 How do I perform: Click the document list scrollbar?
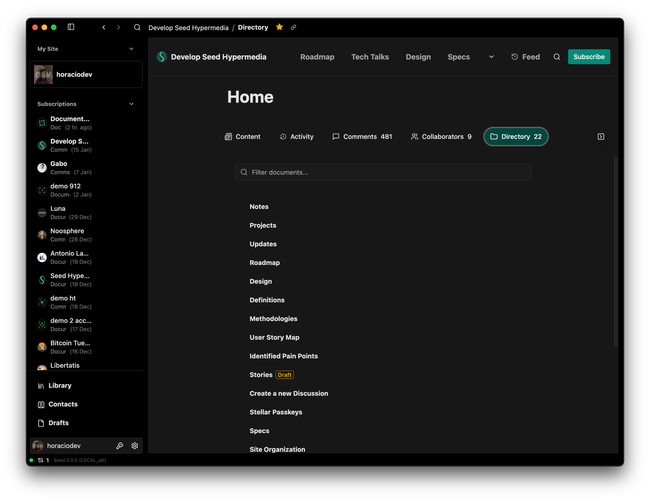(x=615, y=250)
